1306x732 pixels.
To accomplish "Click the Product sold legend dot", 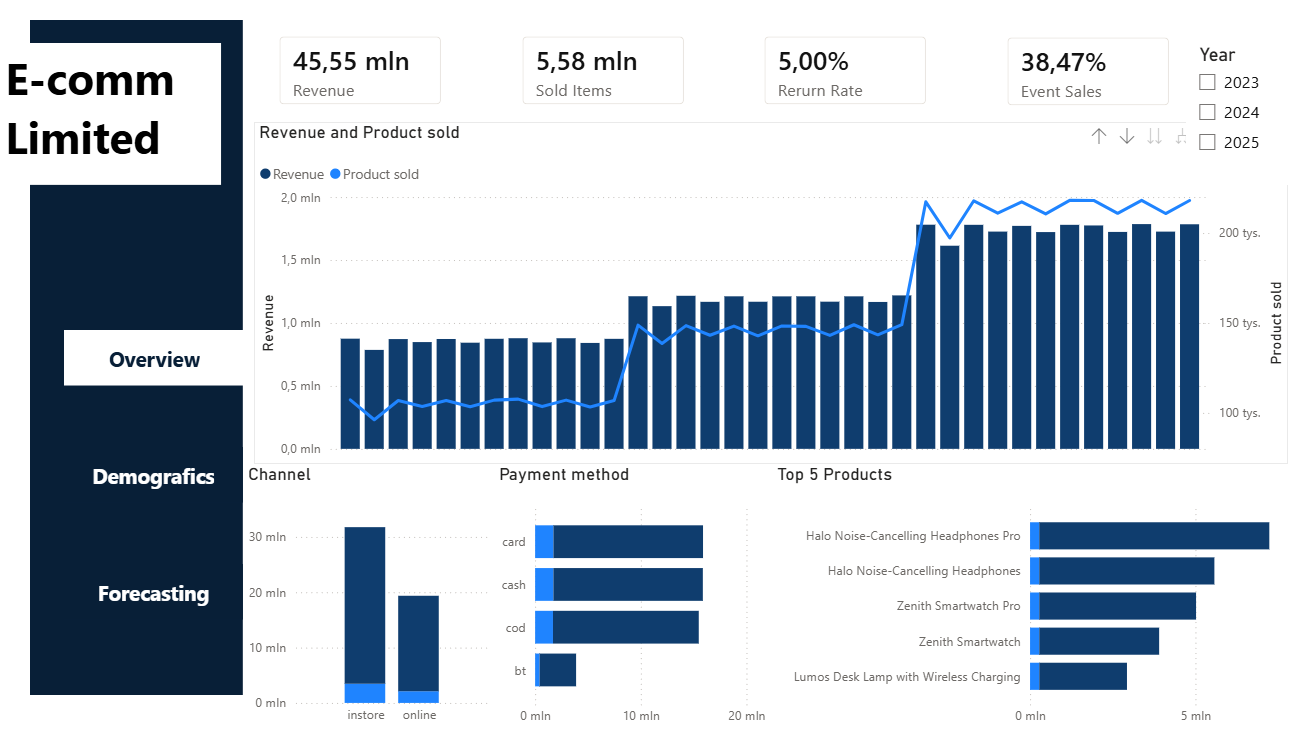I will click(x=335, y=174).
